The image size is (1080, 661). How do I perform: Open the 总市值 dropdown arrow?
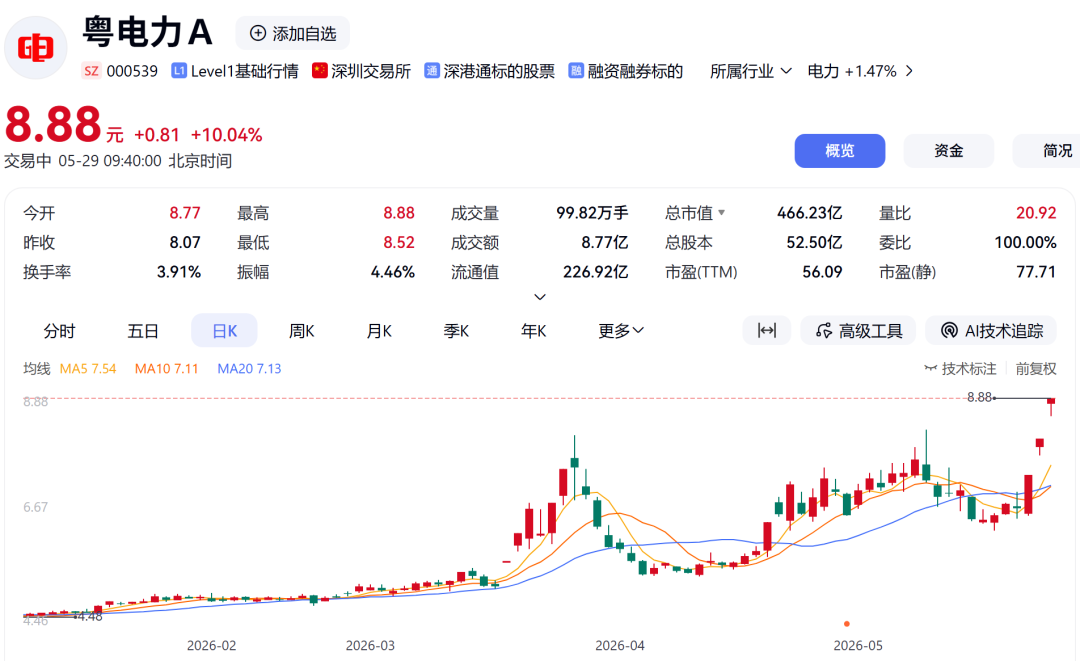[721, 213]
